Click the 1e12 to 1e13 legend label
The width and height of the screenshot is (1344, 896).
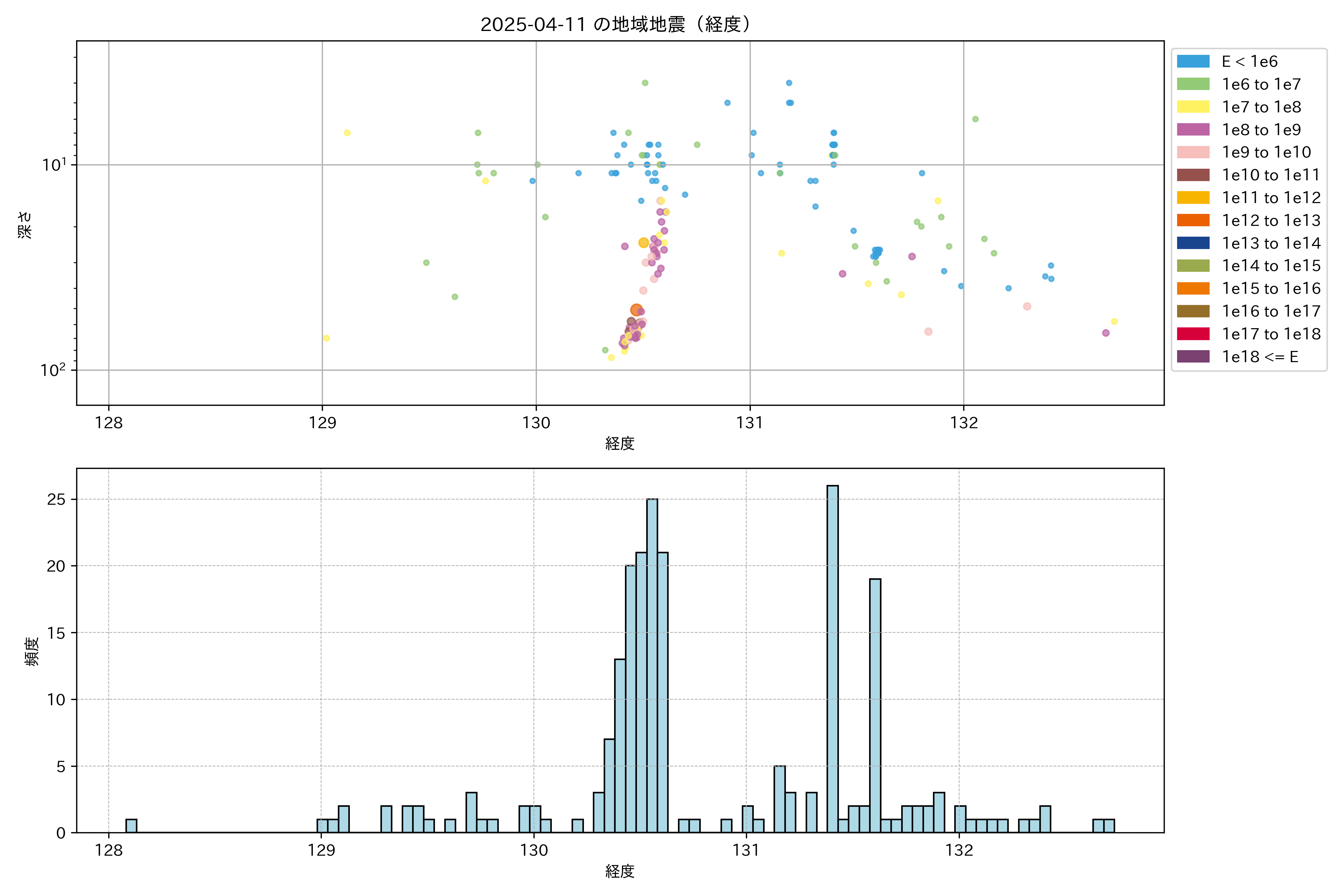[x=1271, y=221]
